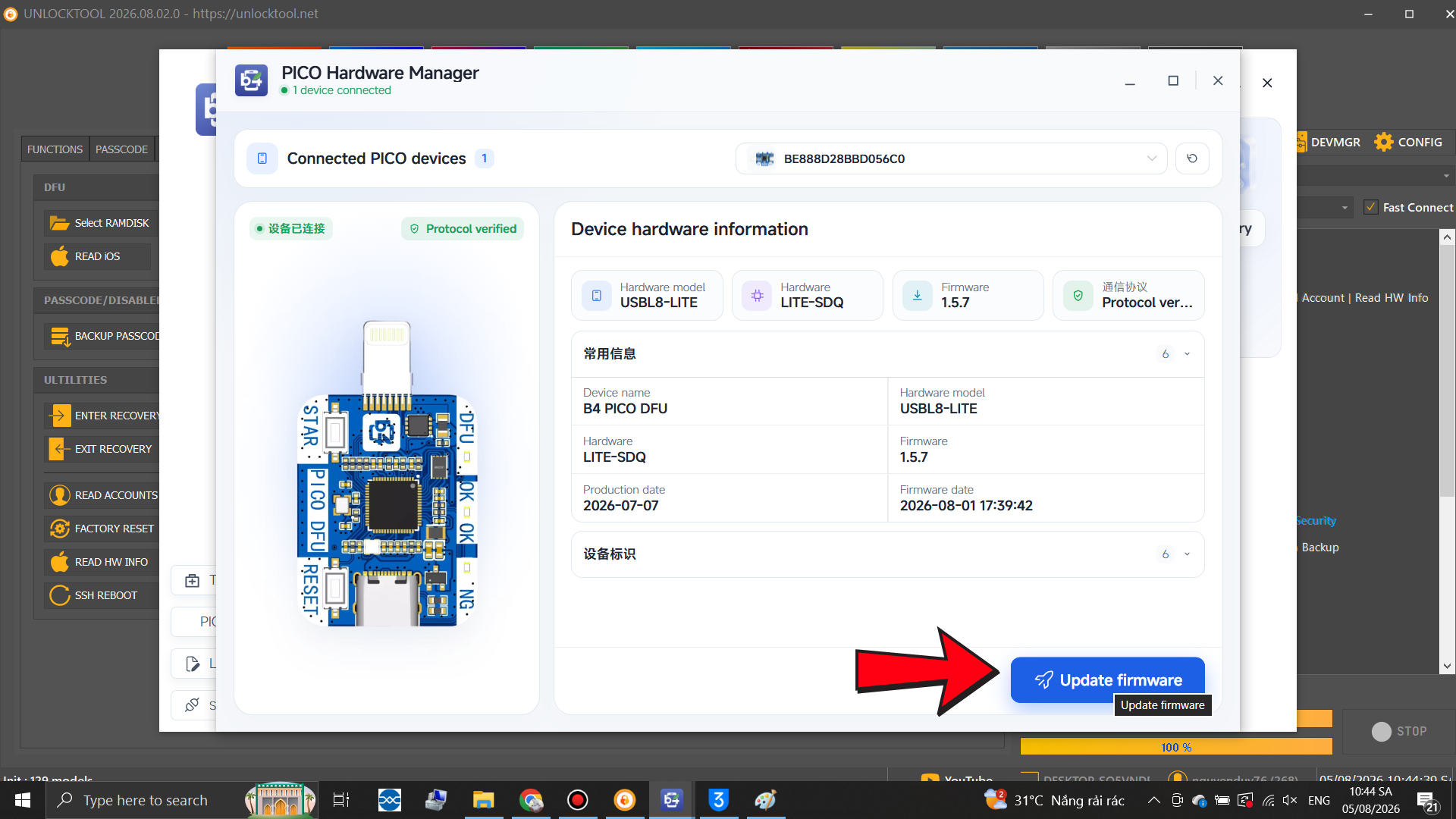Screen dimensions: 1456x819
Task: Open the Backup link in UnlockTool log
Action: click(1320, 548)
